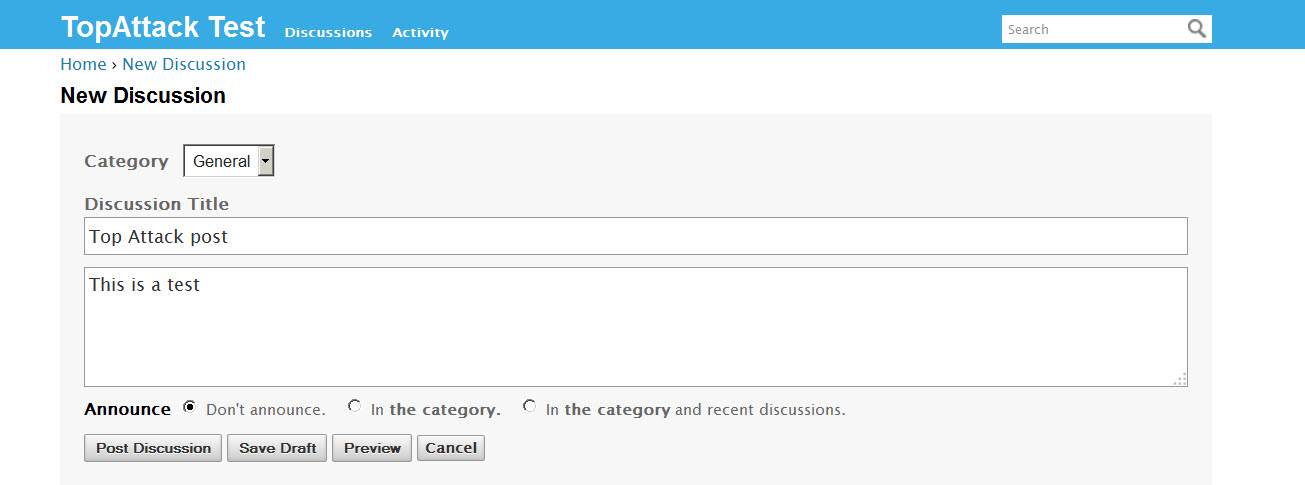1305x485 pixels.
Task: Open the TopAttack Test site title
Action: click(163, 27)
